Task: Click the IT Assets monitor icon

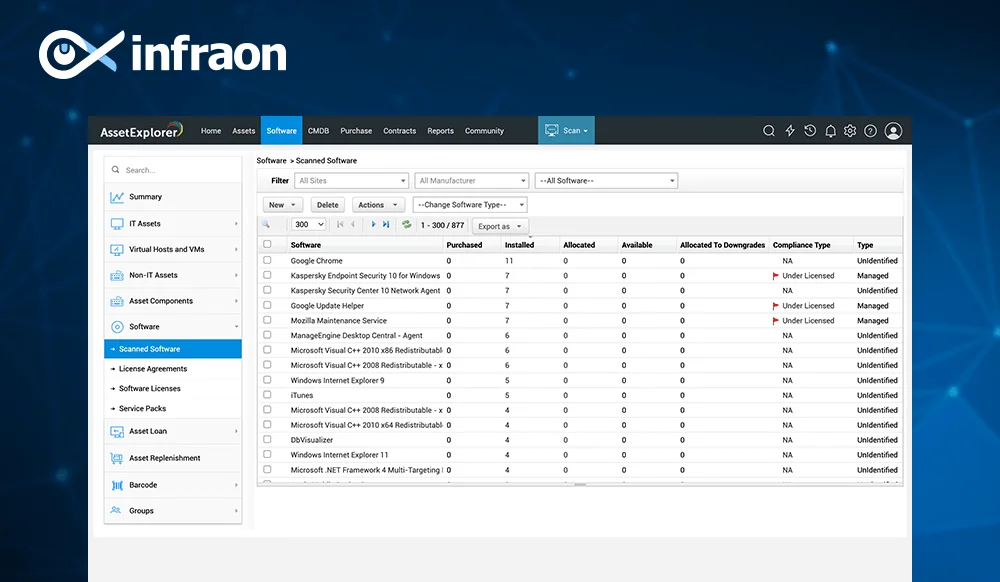Action: pos(117,224)
